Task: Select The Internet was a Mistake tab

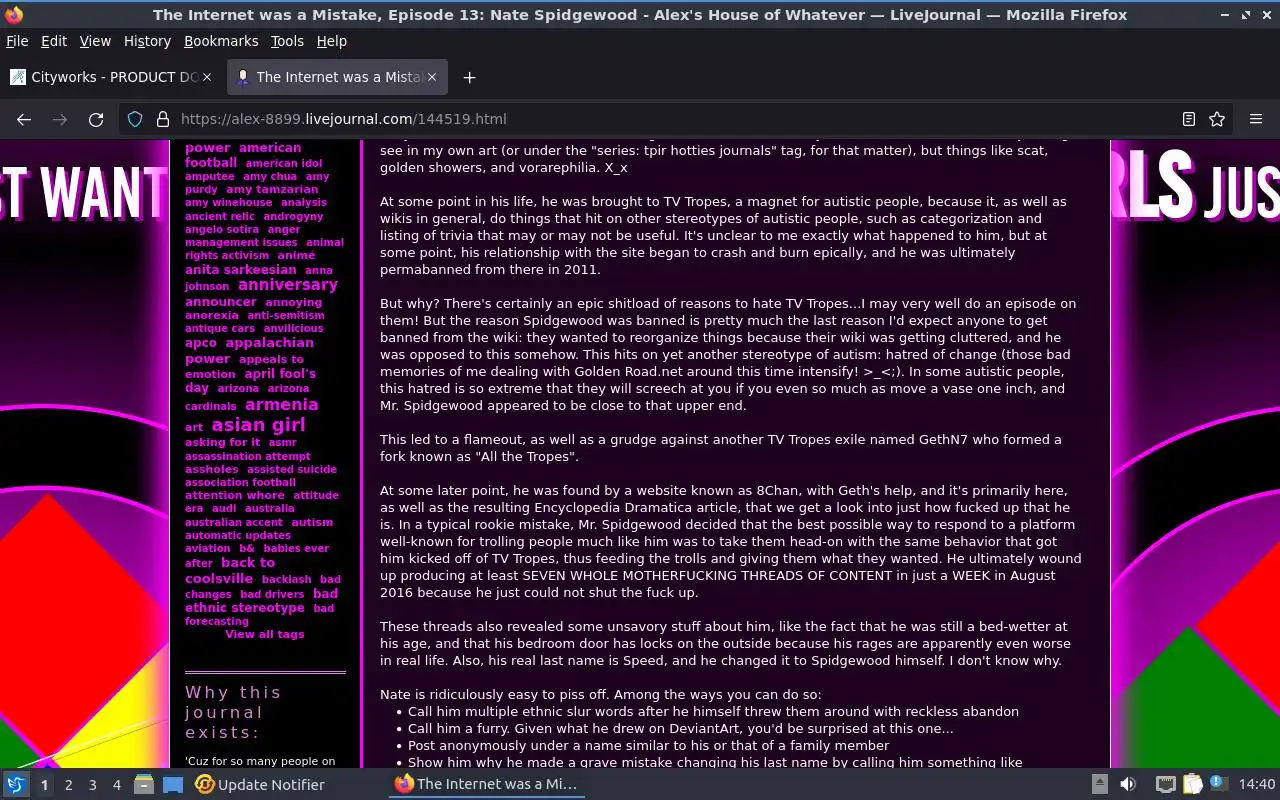Action: [337, 77]
